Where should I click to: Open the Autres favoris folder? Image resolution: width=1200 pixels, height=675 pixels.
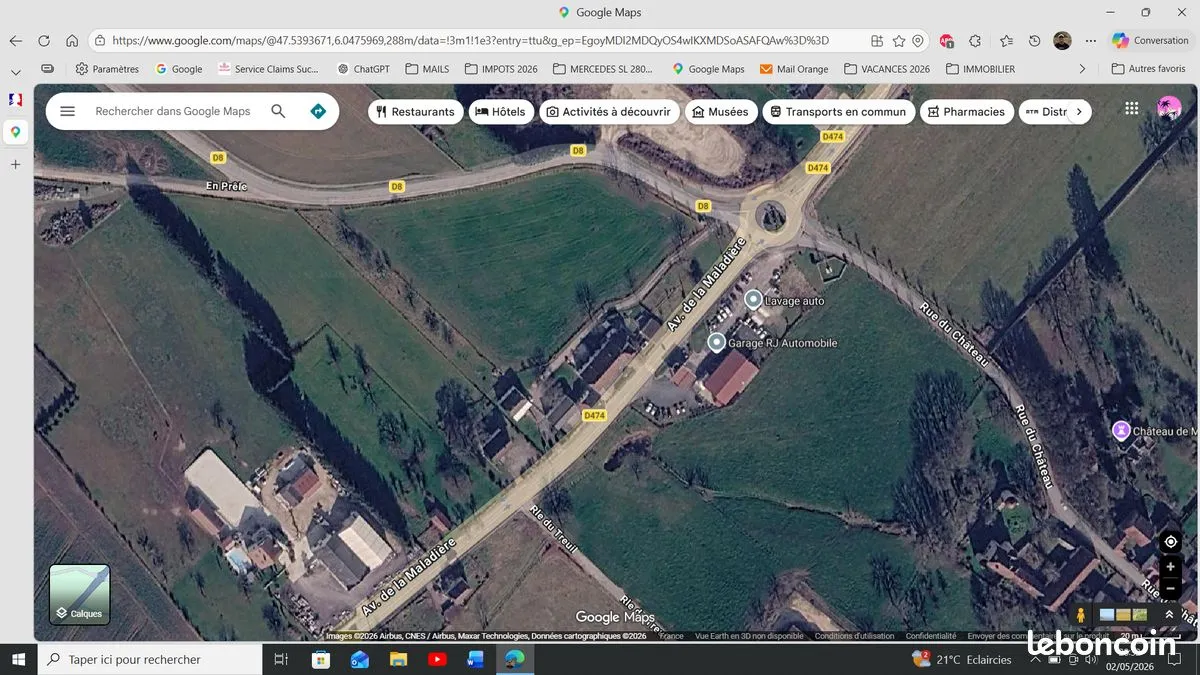[x=1148, y=69]
